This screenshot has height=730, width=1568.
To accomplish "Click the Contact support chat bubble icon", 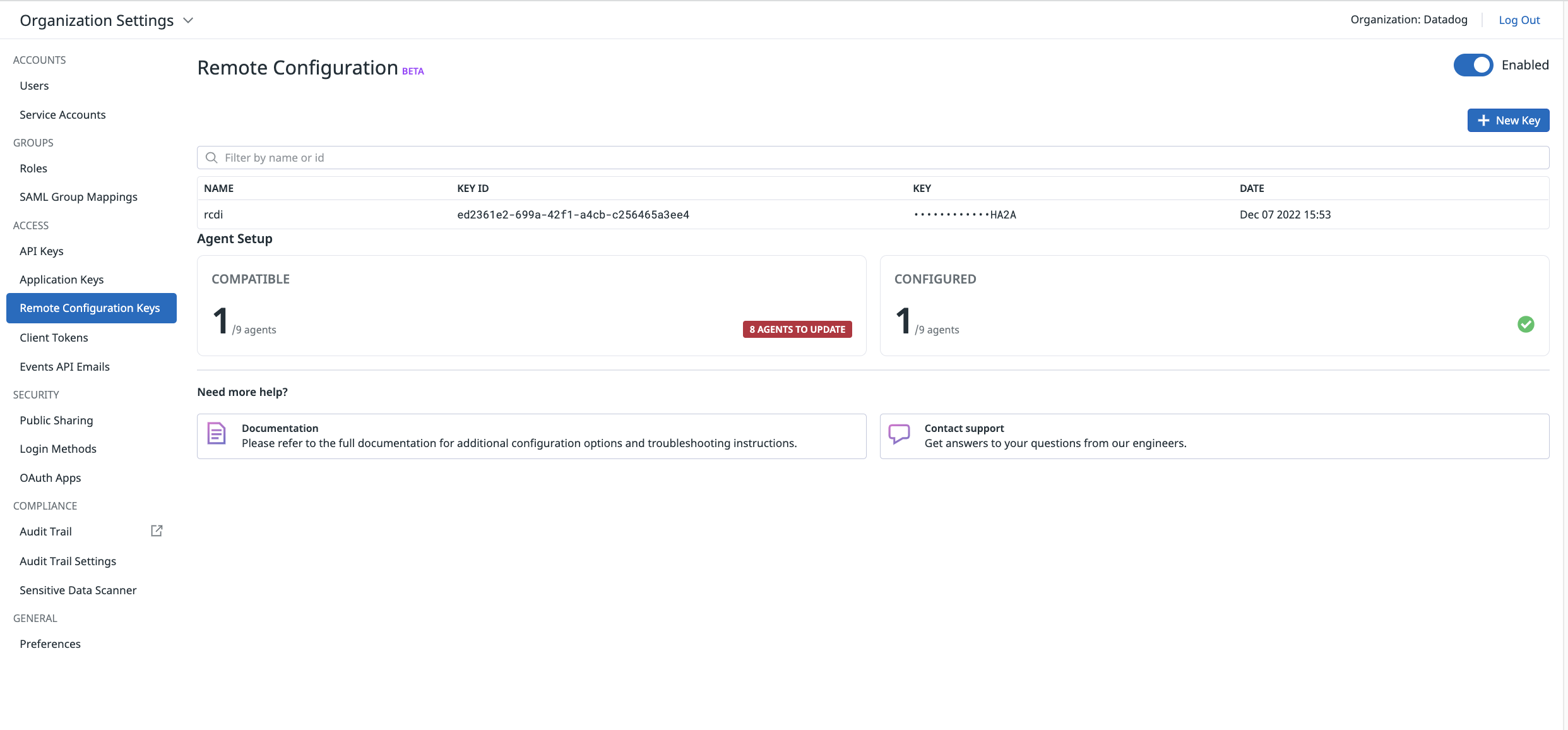I will 899,434.
